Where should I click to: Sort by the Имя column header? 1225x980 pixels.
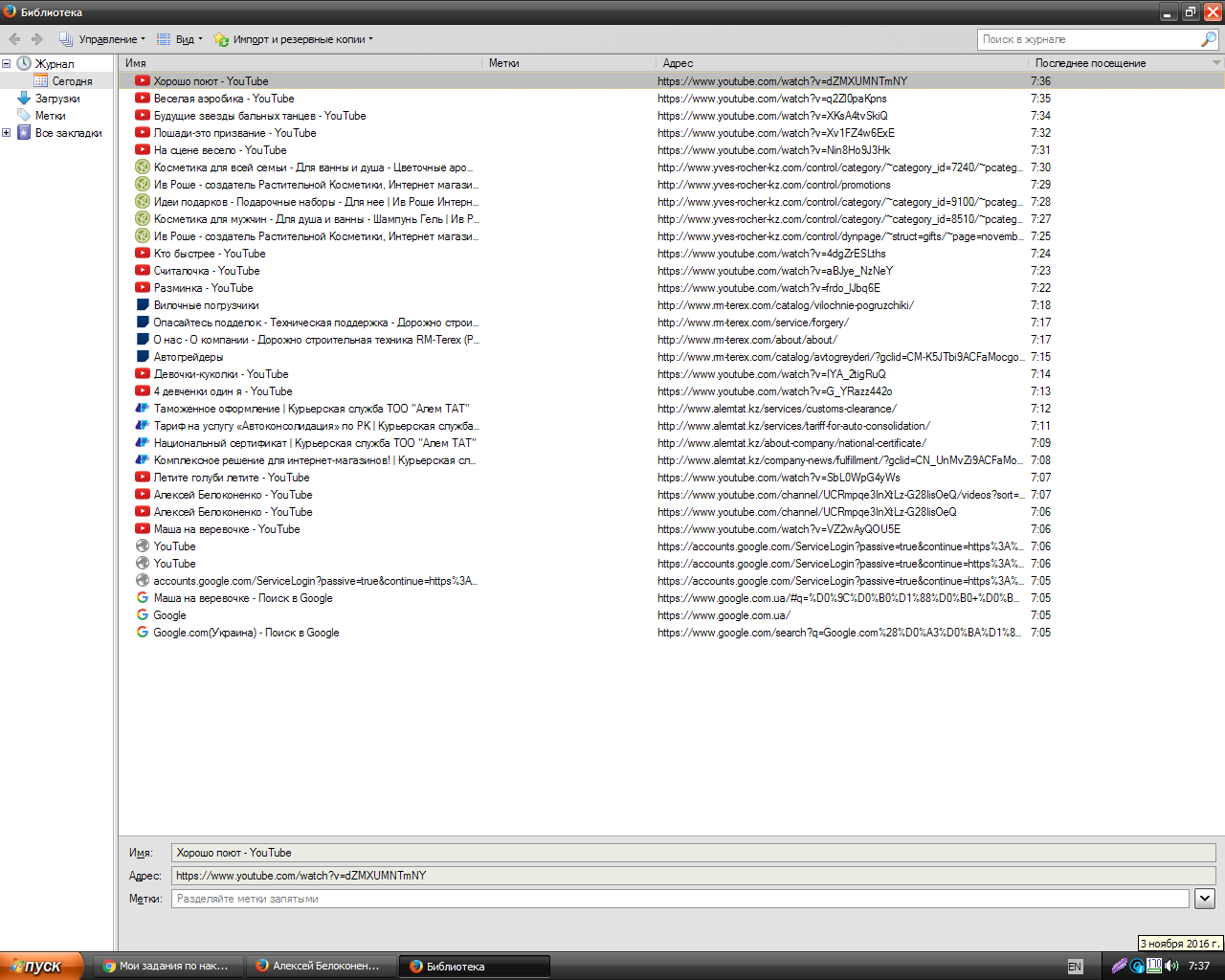coord(301,63)
